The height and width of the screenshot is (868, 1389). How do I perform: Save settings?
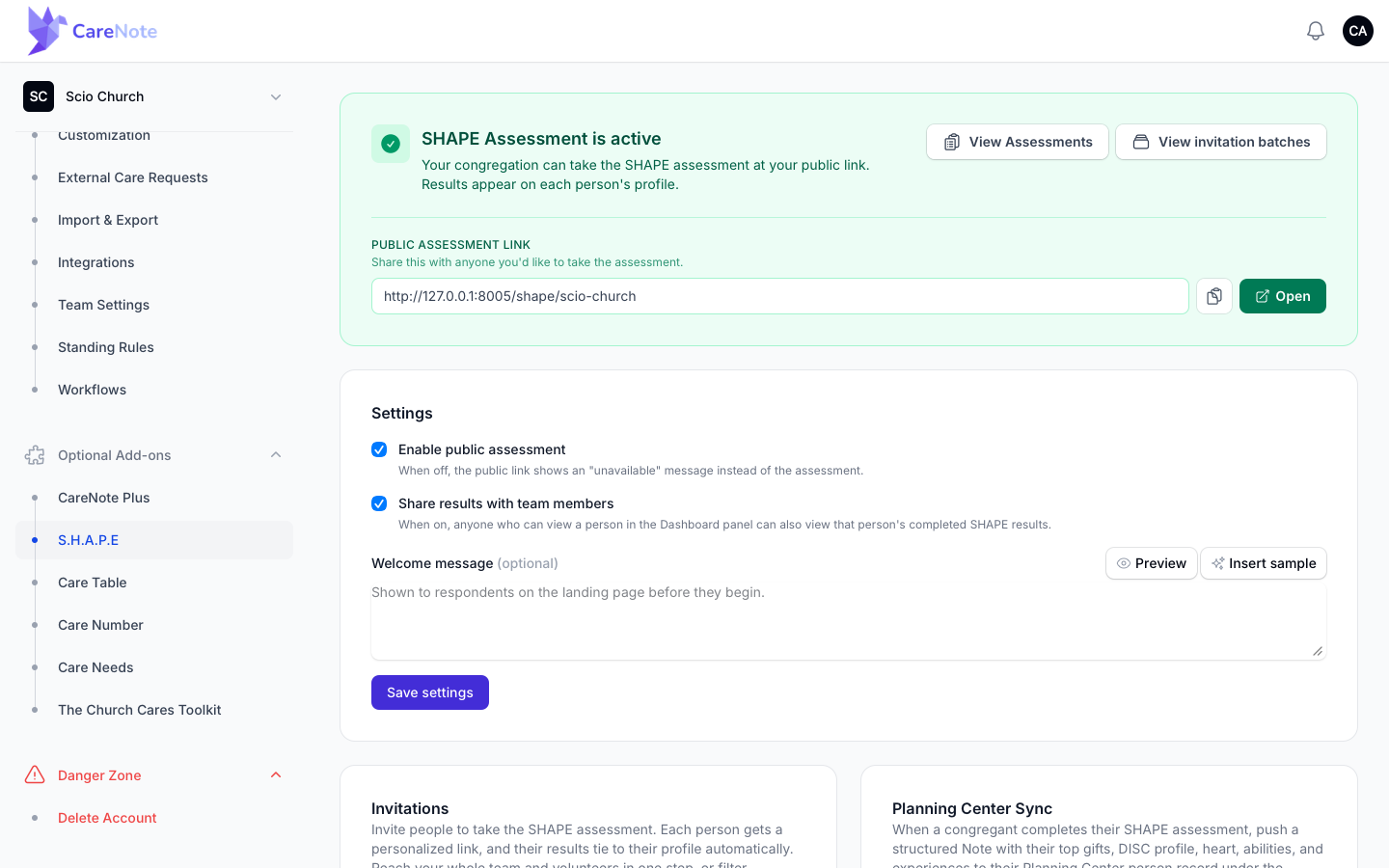pos(430,692)
